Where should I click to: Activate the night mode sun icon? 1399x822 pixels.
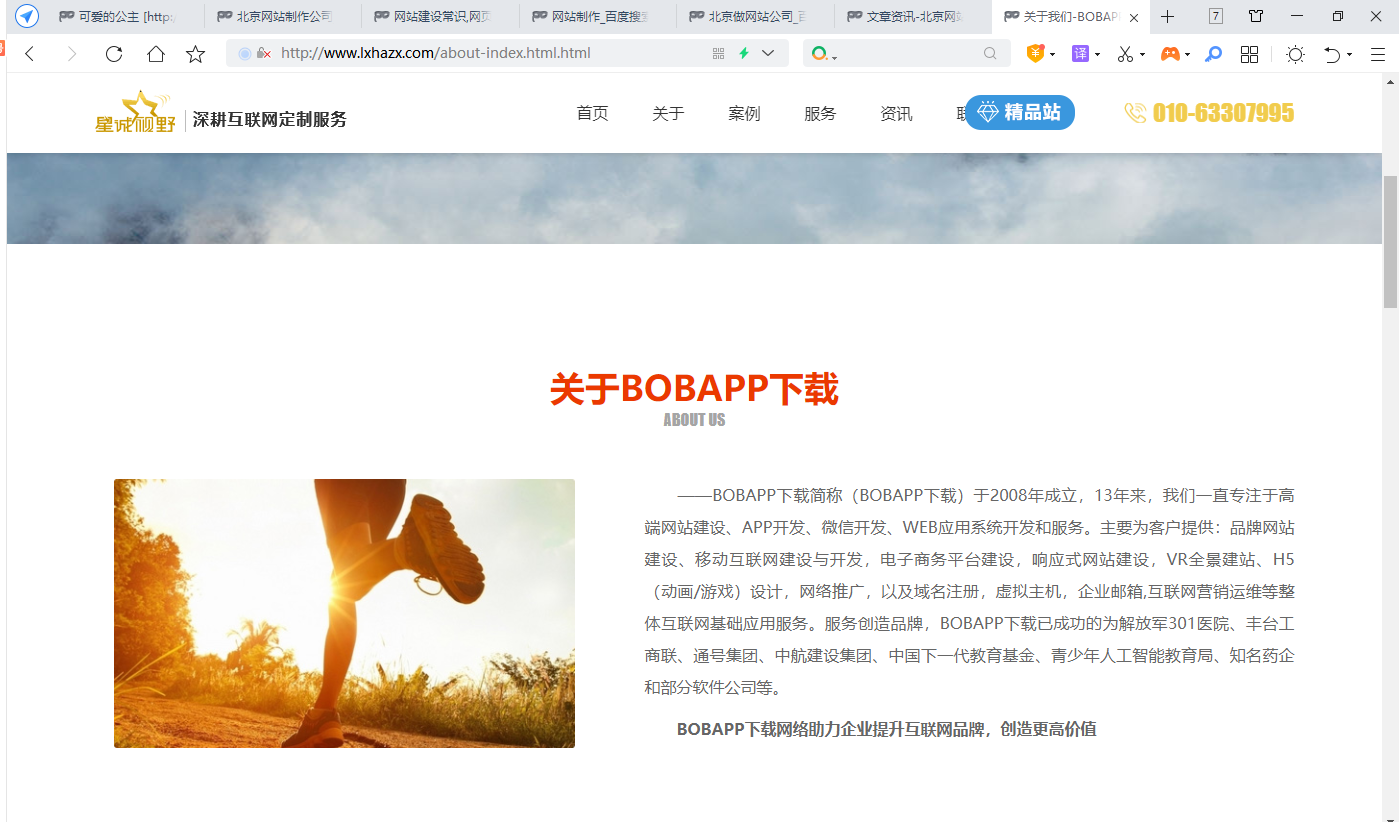(1294, 54)
